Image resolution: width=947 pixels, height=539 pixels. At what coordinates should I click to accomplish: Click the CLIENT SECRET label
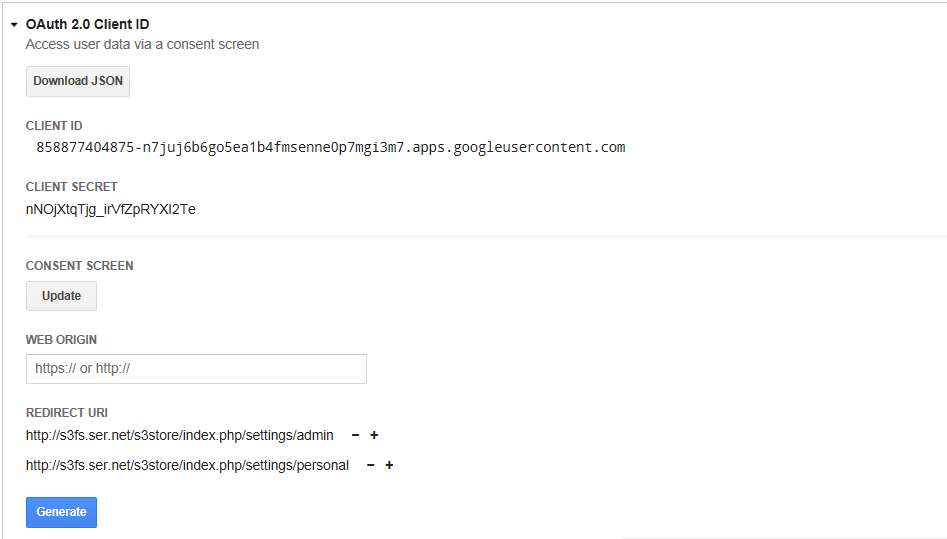tap(71, 187)
